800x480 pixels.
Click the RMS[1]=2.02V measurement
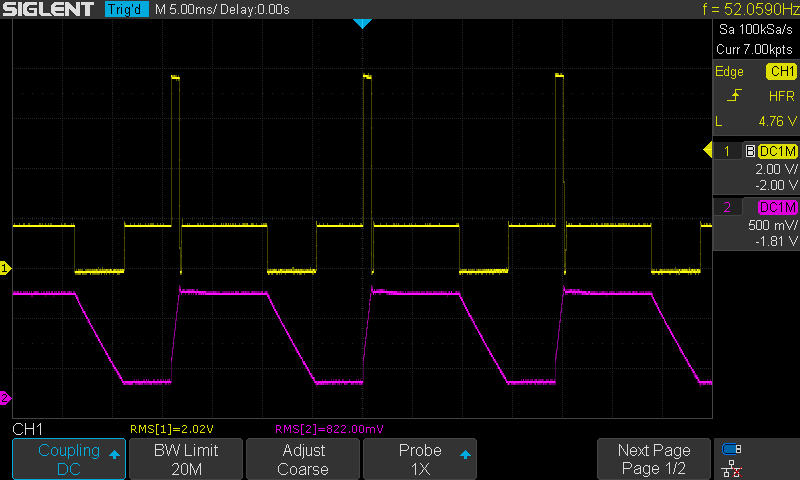[x=171, y=429]
